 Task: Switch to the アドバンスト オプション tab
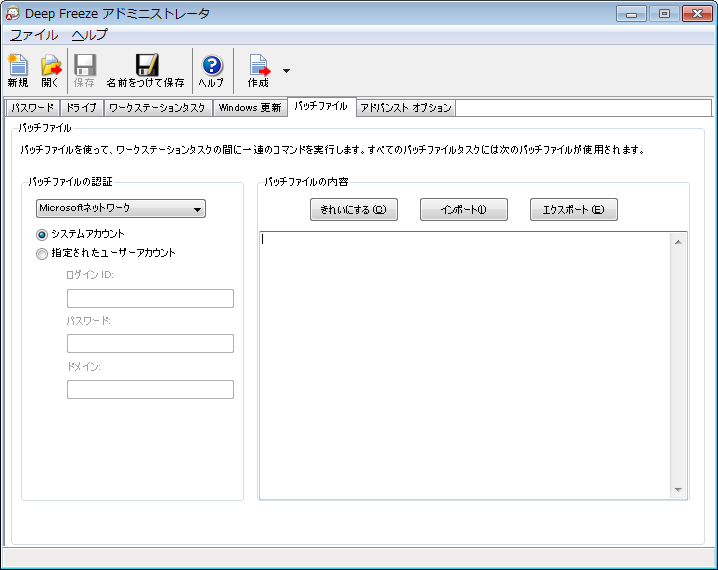(x=406, y=108)
